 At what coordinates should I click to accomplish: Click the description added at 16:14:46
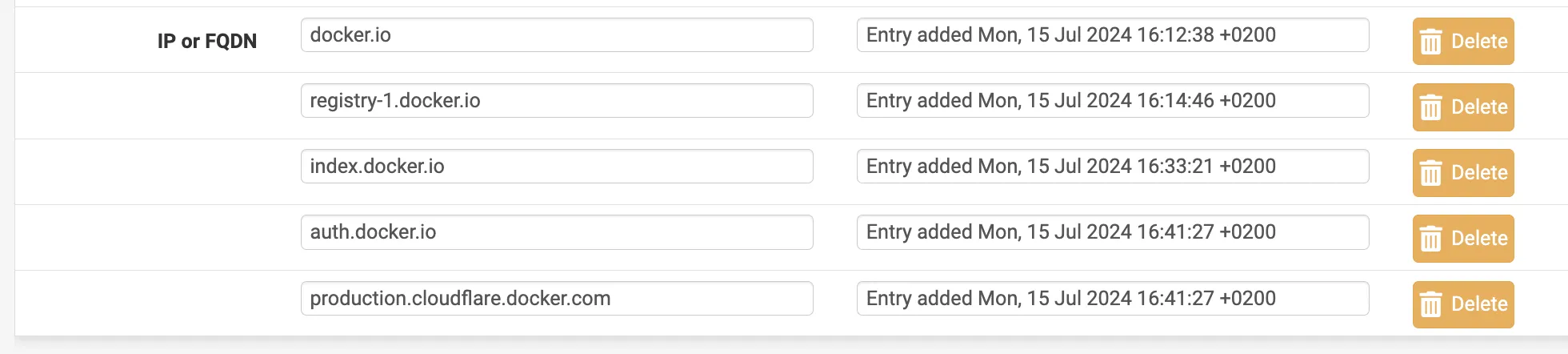click(1112, 101)
